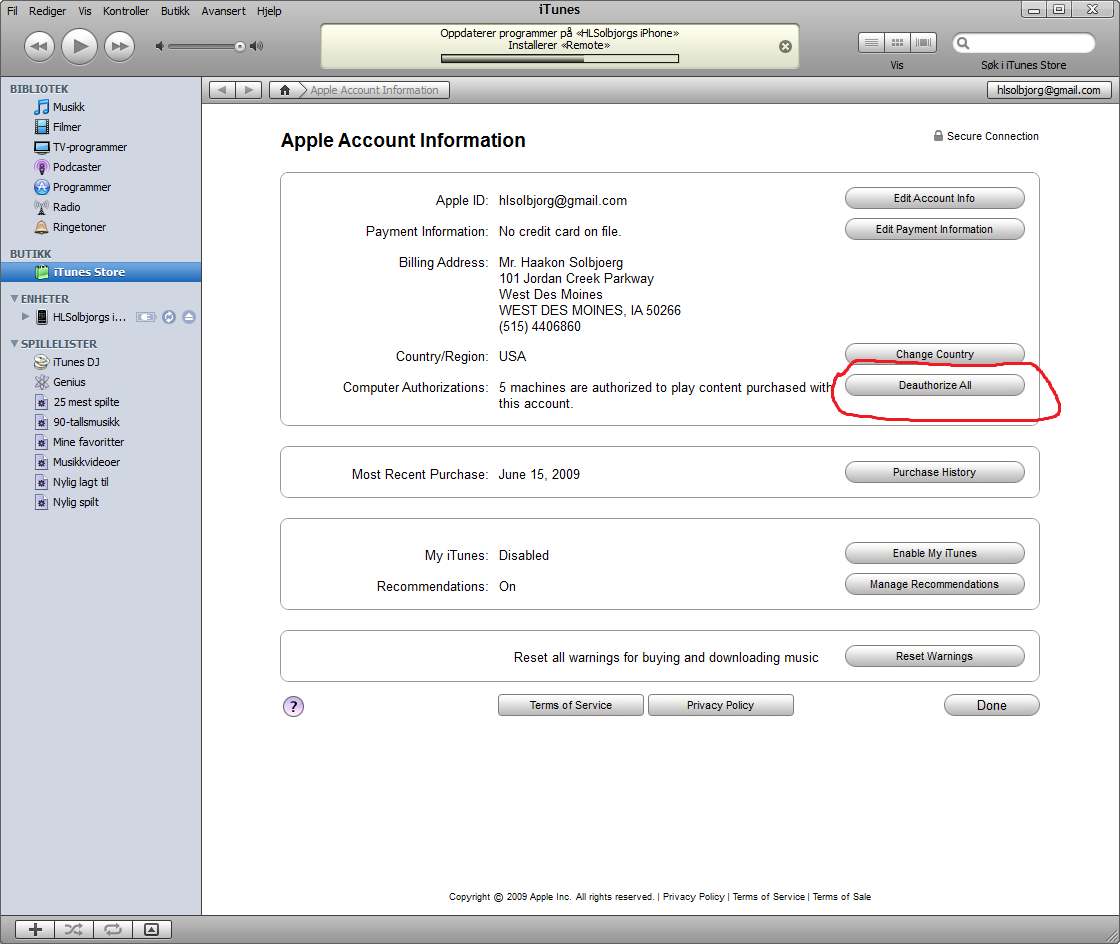Click Edit Payment Information button
This screenshot has height=944, width=1120.
[x=934, y=229]
